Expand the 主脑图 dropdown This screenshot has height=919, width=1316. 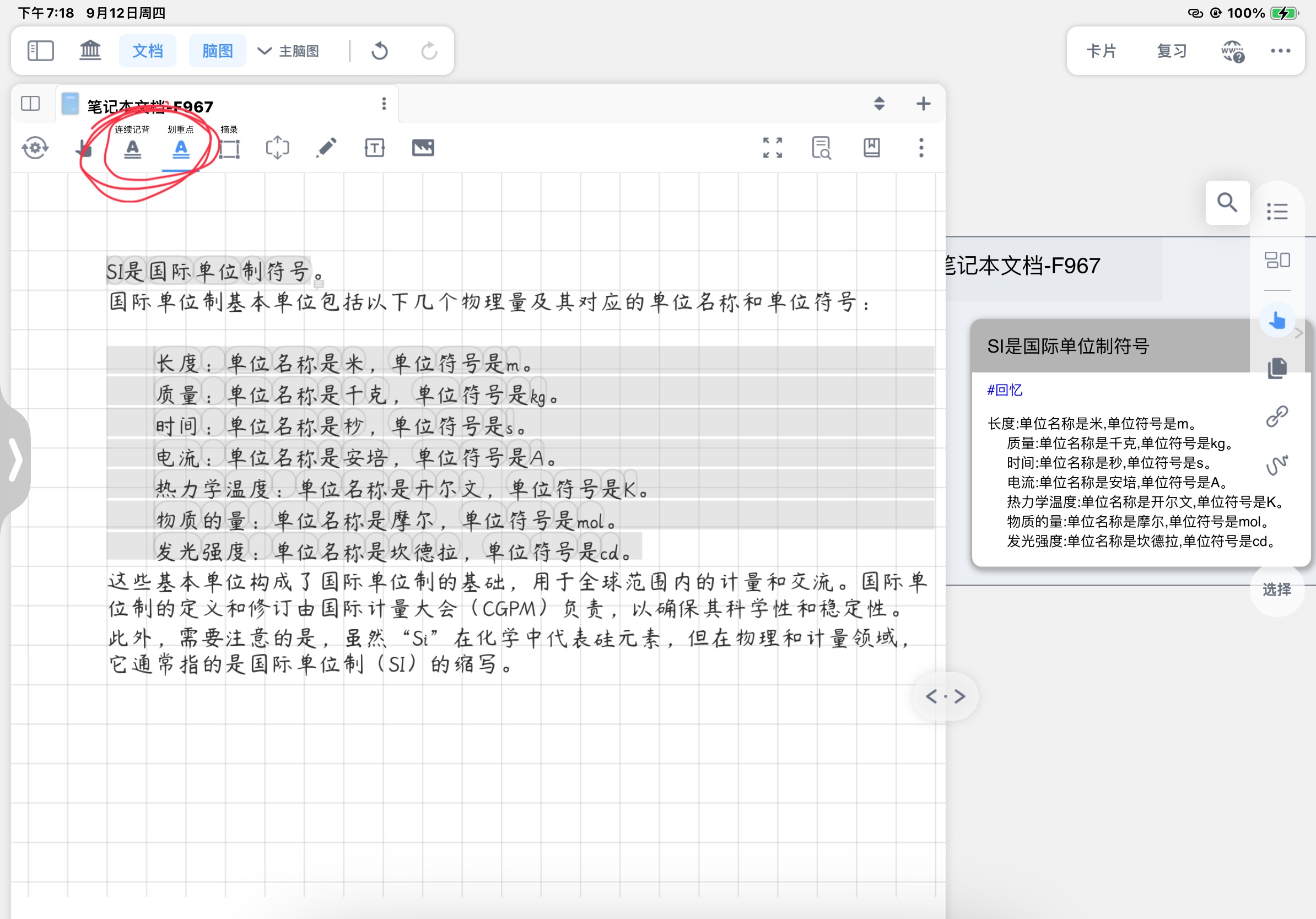pyautogui.click(x=288, y=51)
